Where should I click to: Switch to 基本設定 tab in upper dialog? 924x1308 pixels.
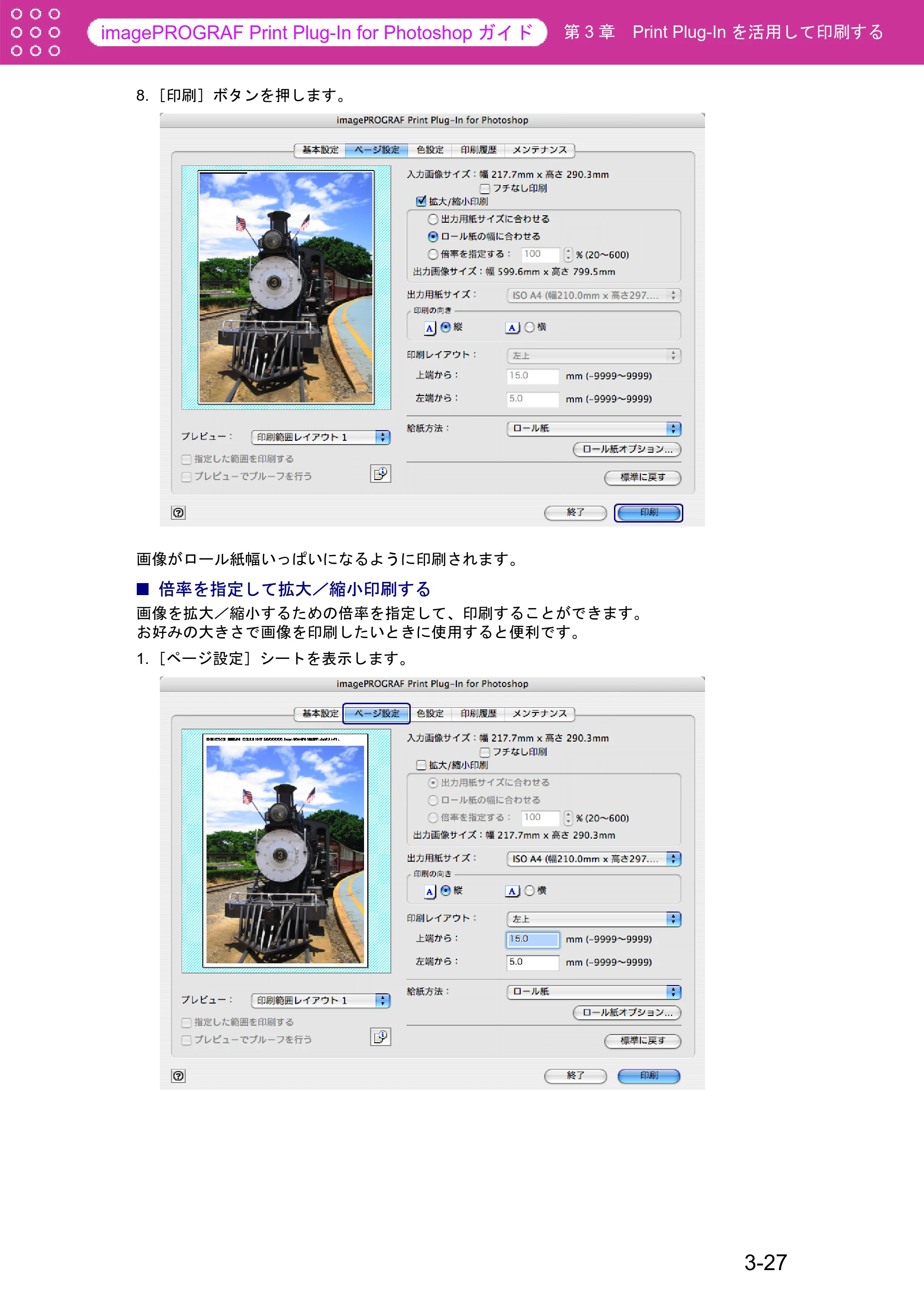320,150
